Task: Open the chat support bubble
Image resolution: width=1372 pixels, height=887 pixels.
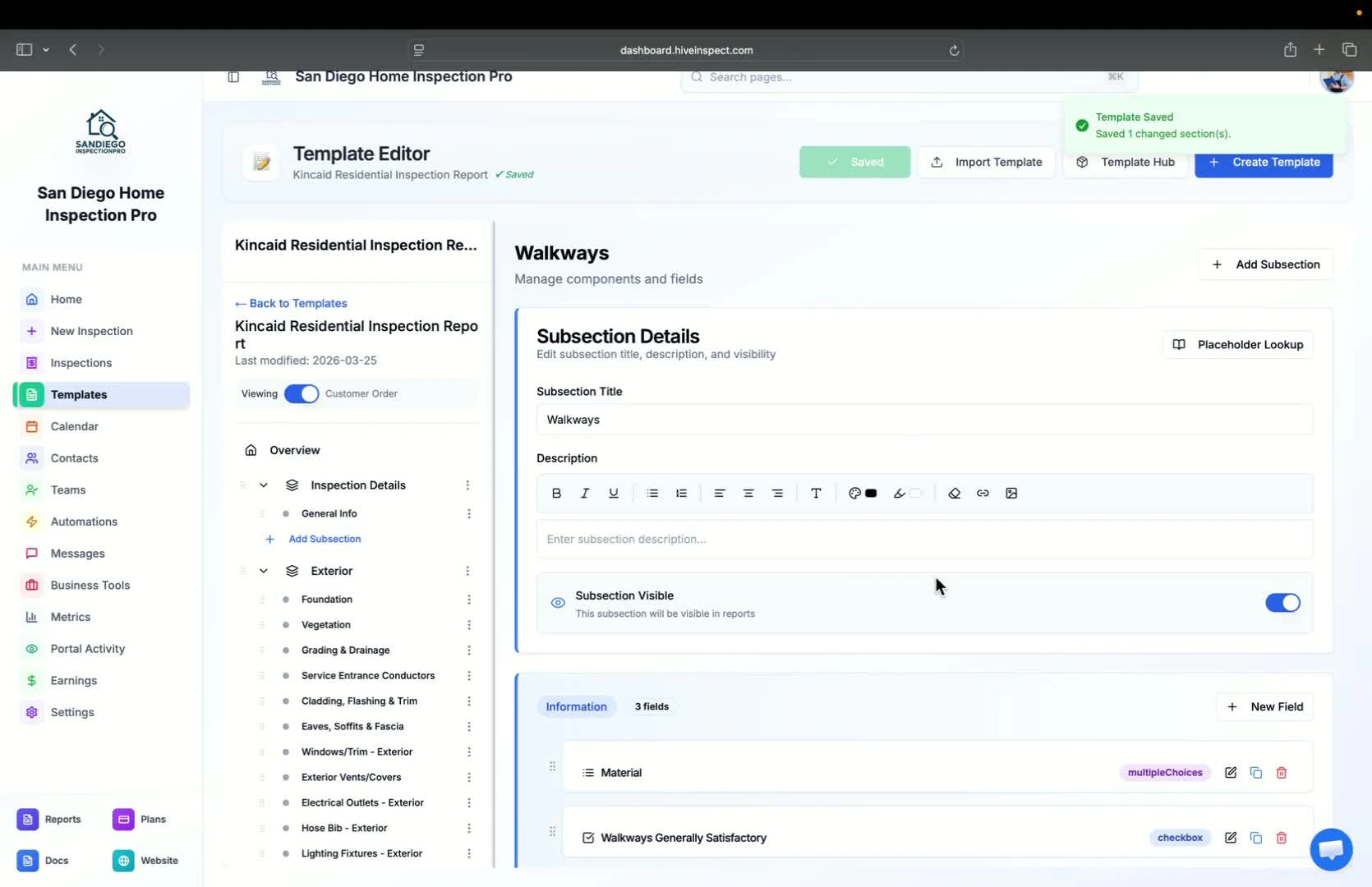Action: [1331, 849]
